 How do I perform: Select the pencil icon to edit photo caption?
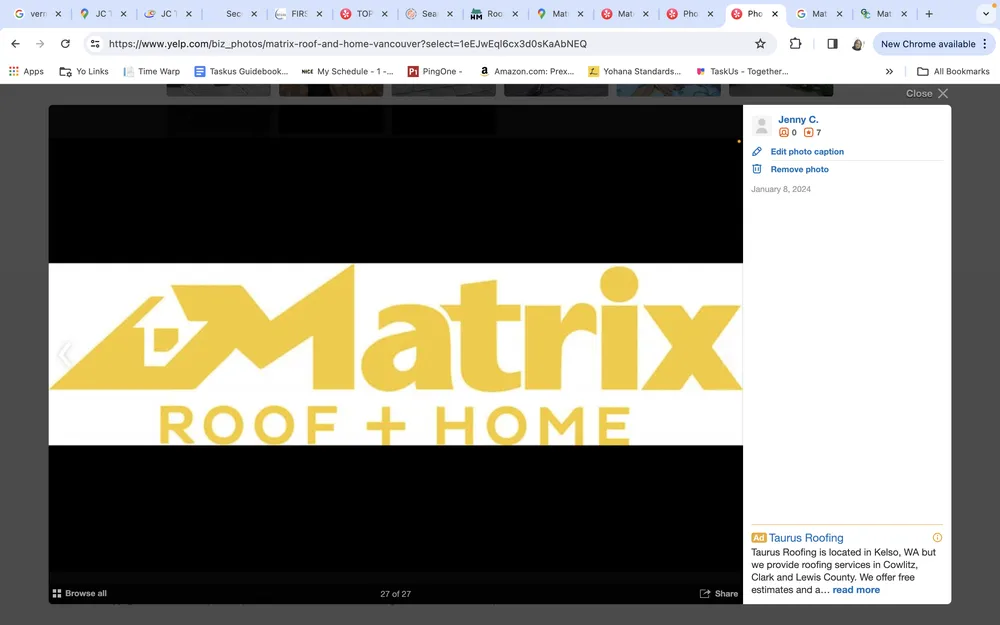pos(757,151)
